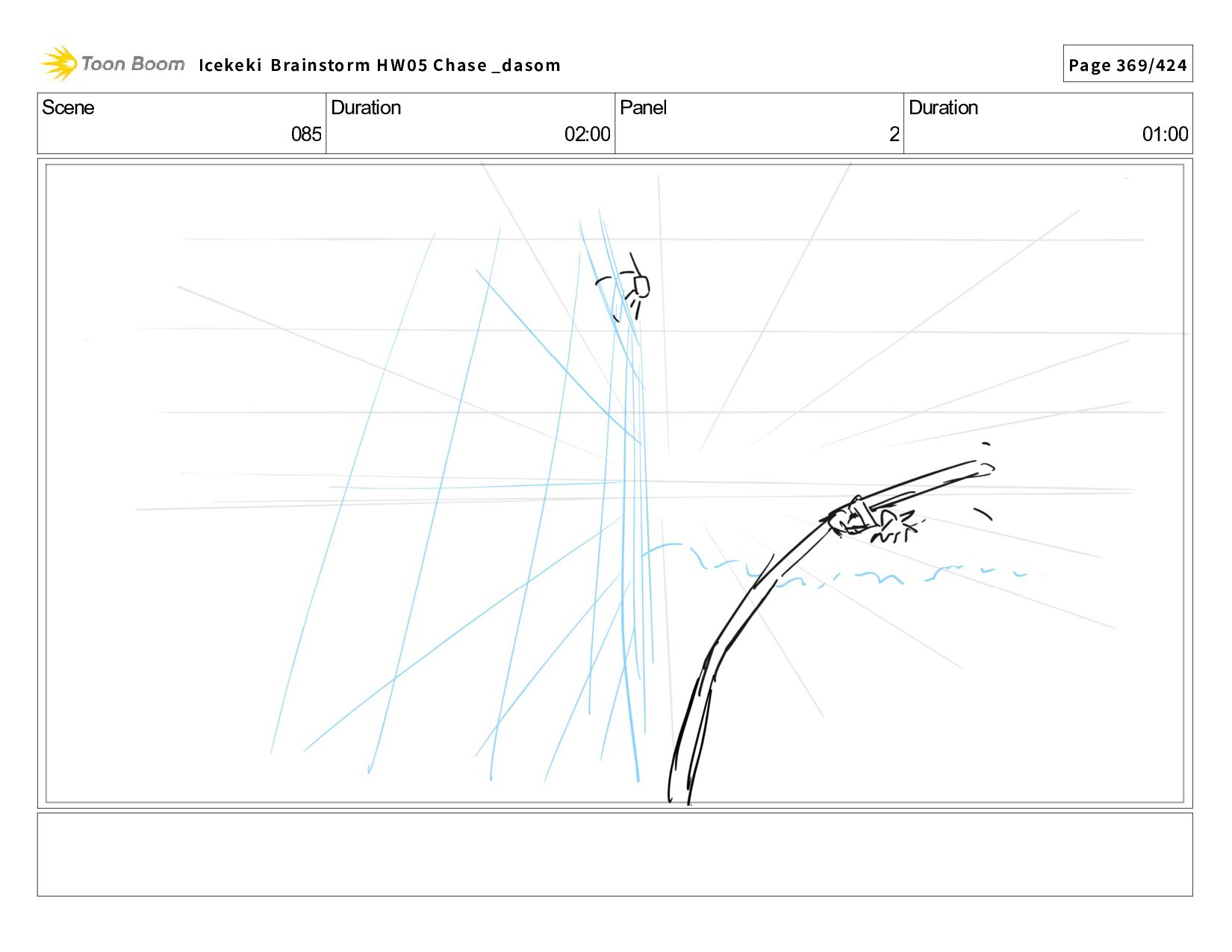The height and width of the screenshot is (952, 1232).
Task: Click the Toon Boom logo
Action: pos(112,63)
